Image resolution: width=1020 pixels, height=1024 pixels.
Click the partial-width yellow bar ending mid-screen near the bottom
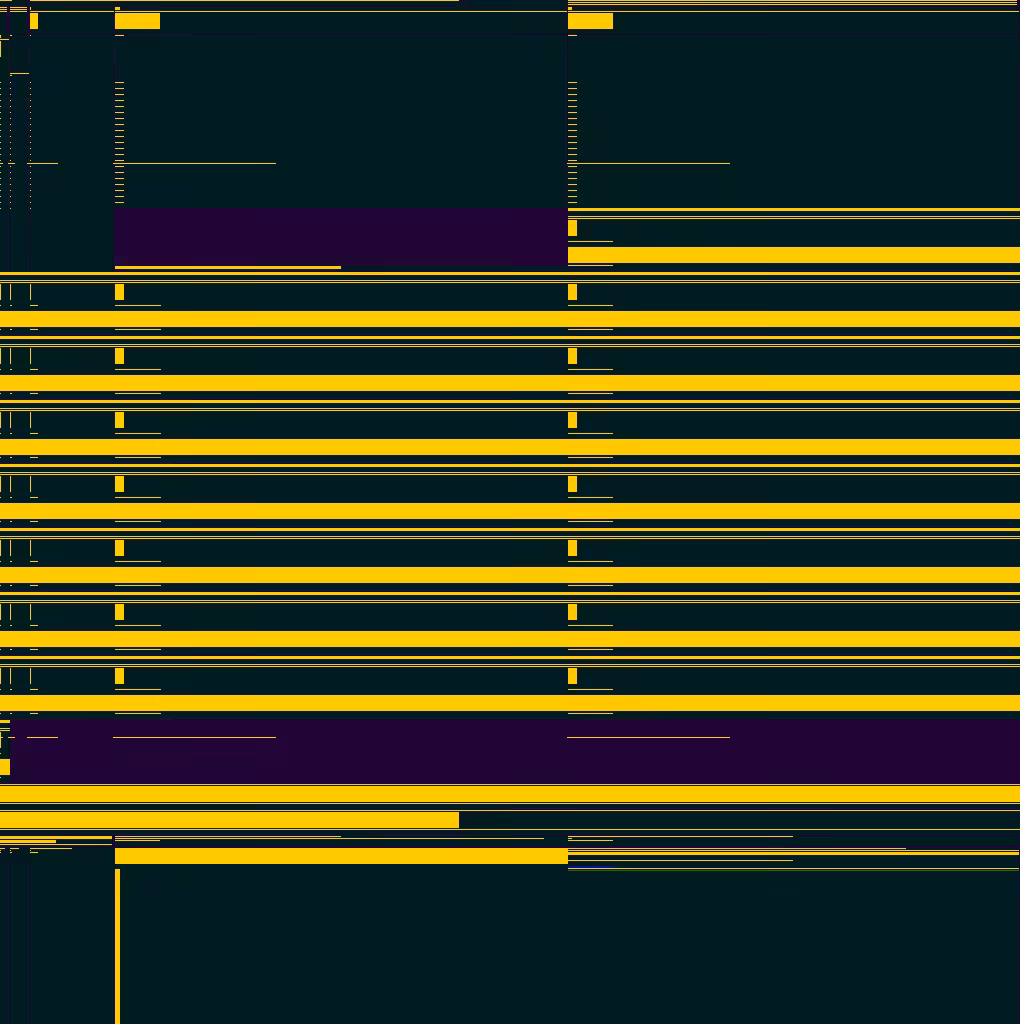point(229,820)
